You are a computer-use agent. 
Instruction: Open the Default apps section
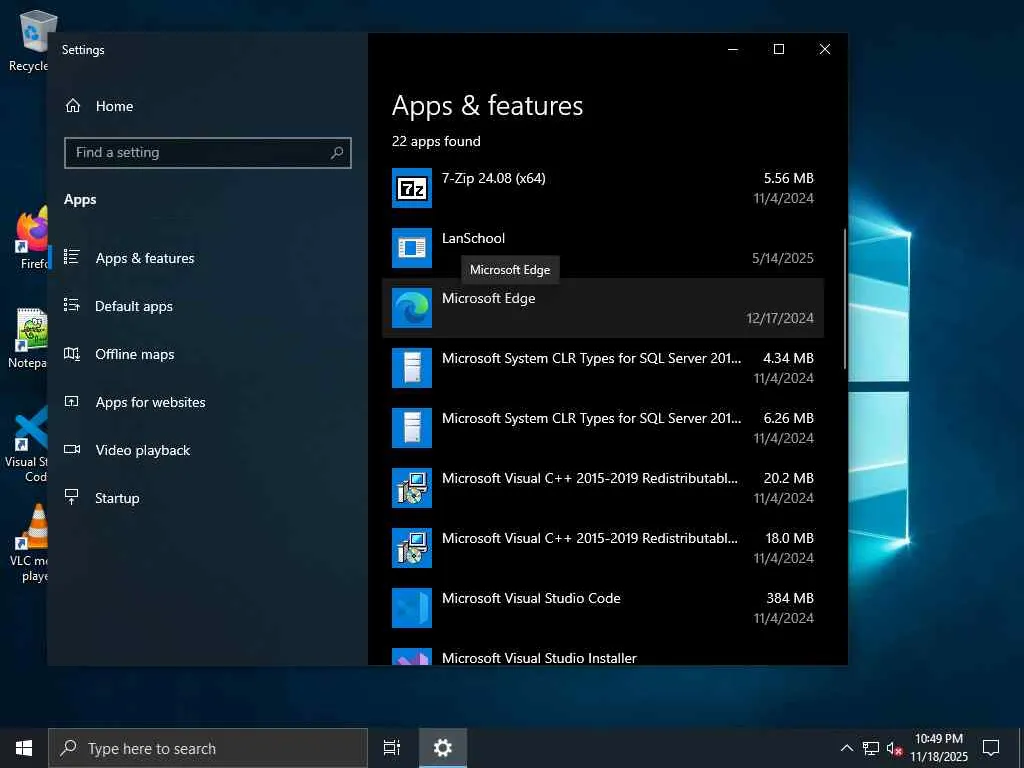point(133,306)
